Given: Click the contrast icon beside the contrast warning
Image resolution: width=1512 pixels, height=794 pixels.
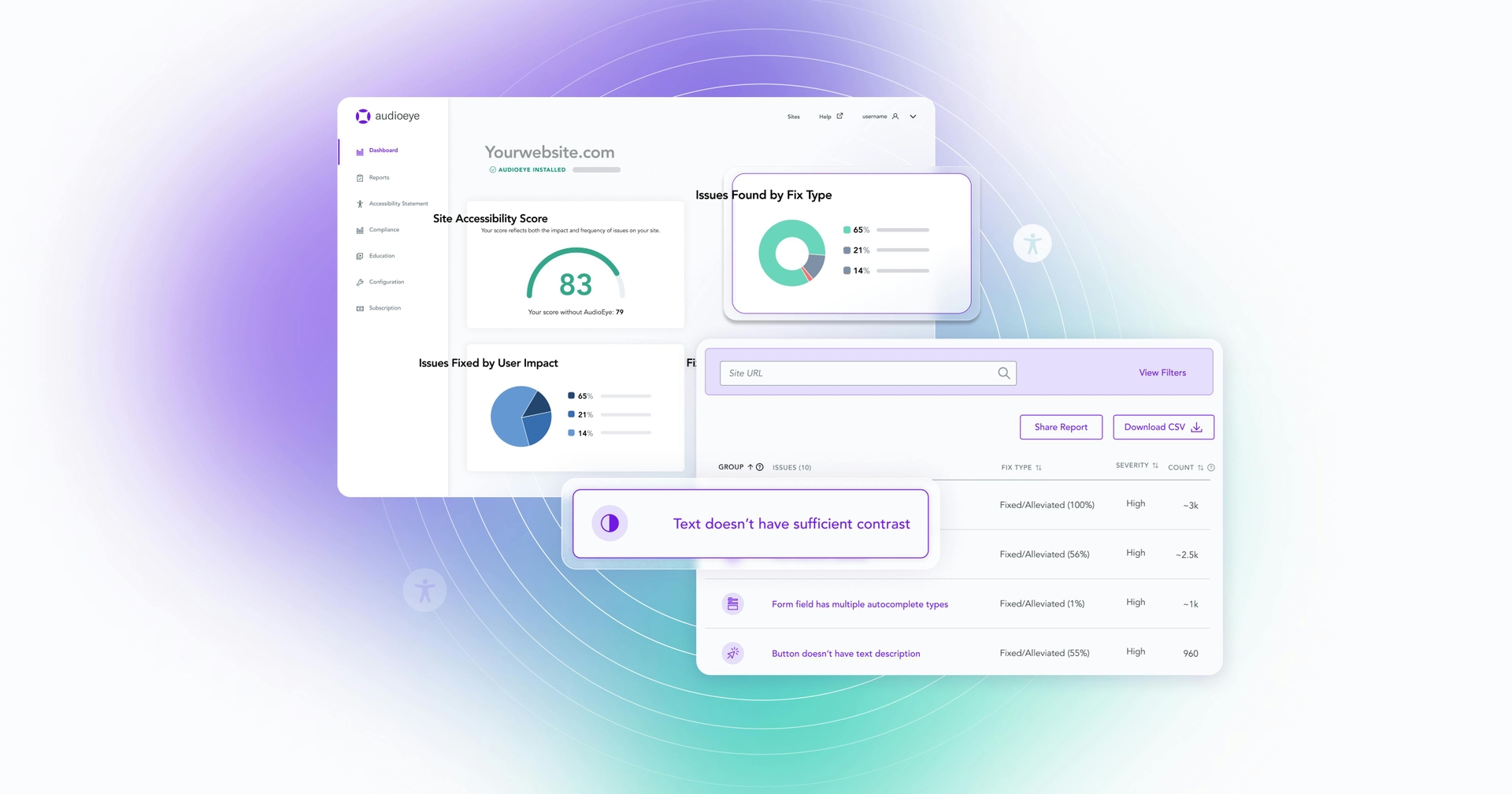Looking at the screenshot, I should (610, 522).
